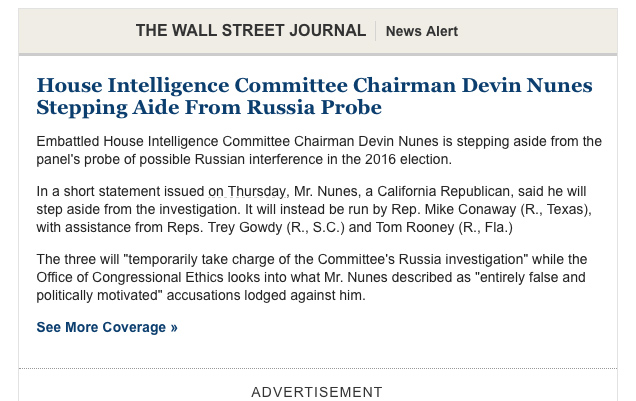The image size is (636, 401).
Task: Click the first paragraph starting with 'Embattled House'
Action: click(x=319, y=150)
